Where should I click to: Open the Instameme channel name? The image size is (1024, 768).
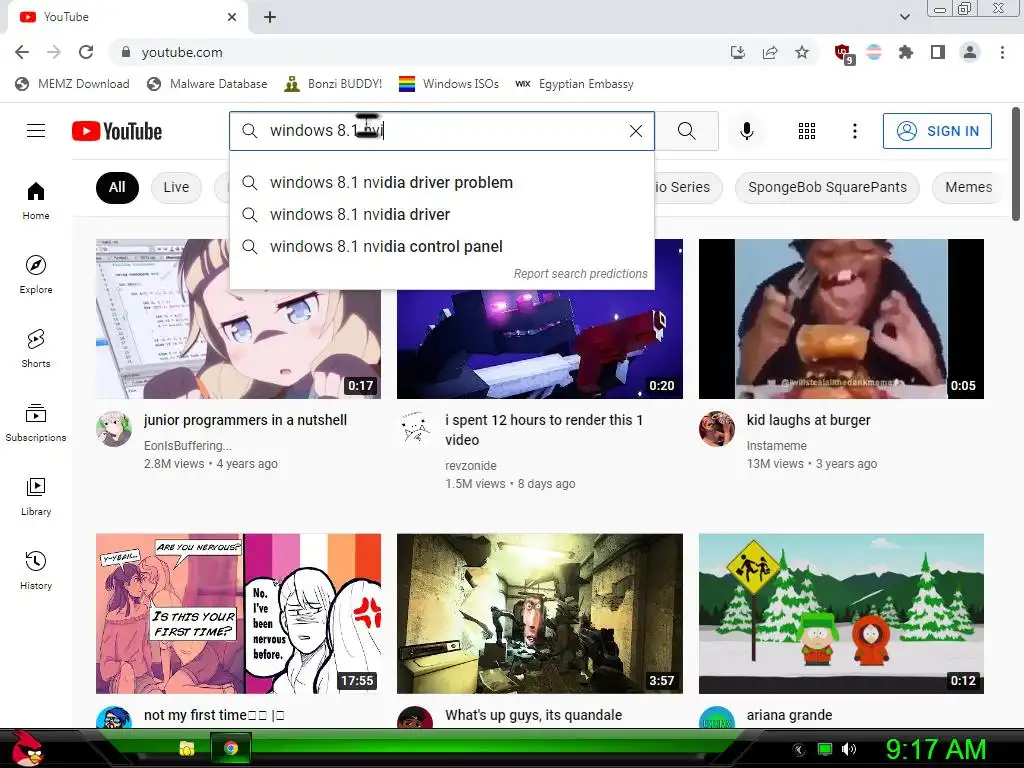776,445
